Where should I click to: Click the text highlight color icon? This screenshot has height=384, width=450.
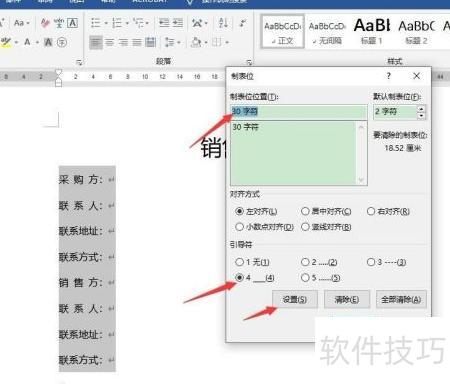(x=6, y=42)
